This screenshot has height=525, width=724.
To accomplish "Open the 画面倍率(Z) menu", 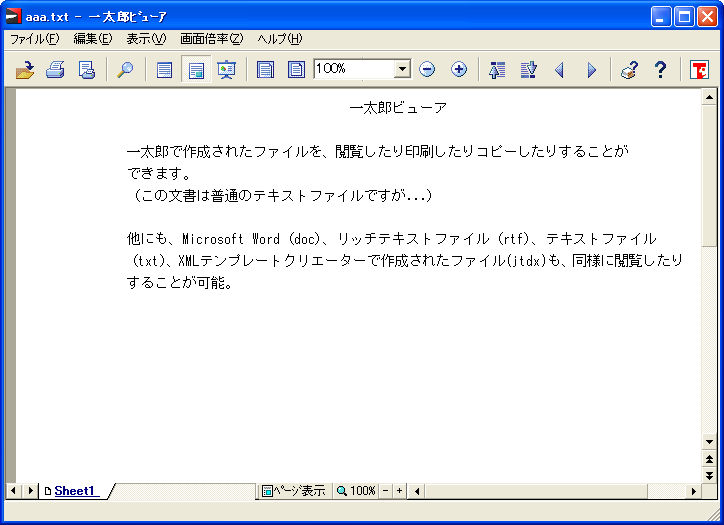I will pos(211,39).
